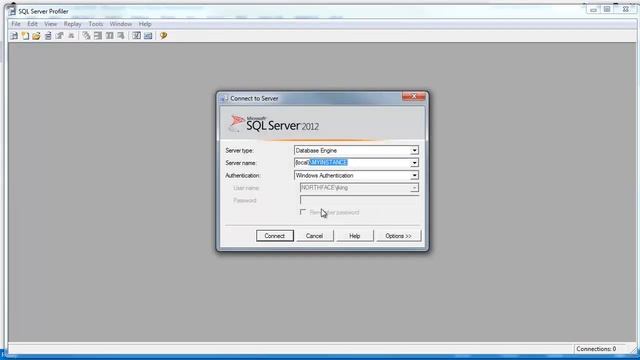This screenshot has width=640, height=360.
Task: Open the File menu
Action: [x=16, y=24]
